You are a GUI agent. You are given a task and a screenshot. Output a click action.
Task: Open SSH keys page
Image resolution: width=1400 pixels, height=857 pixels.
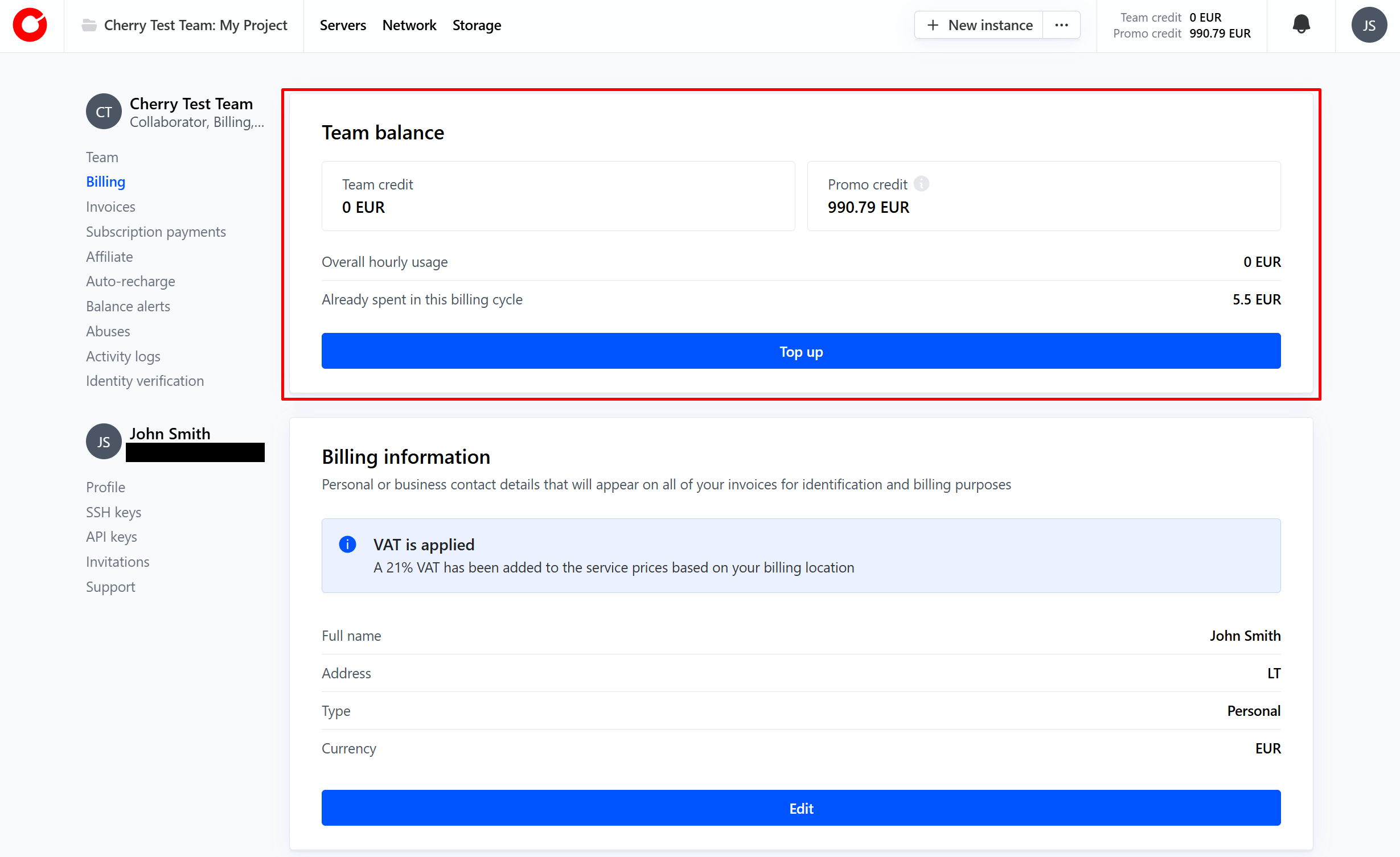pos(113,512)
